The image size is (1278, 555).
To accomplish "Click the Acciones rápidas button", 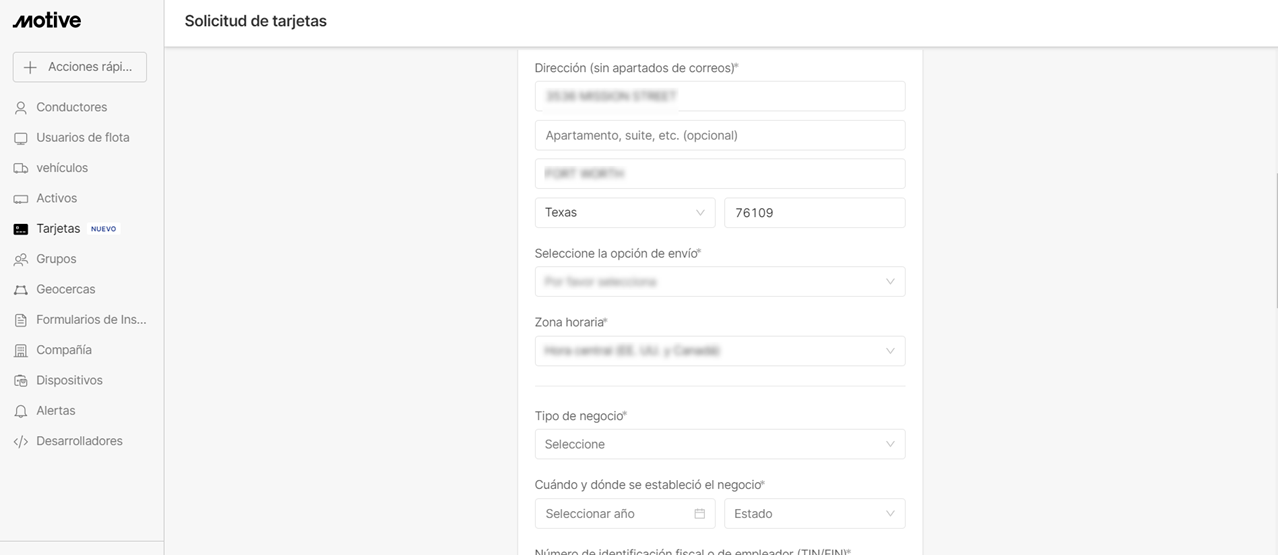I will pos(80,67).
